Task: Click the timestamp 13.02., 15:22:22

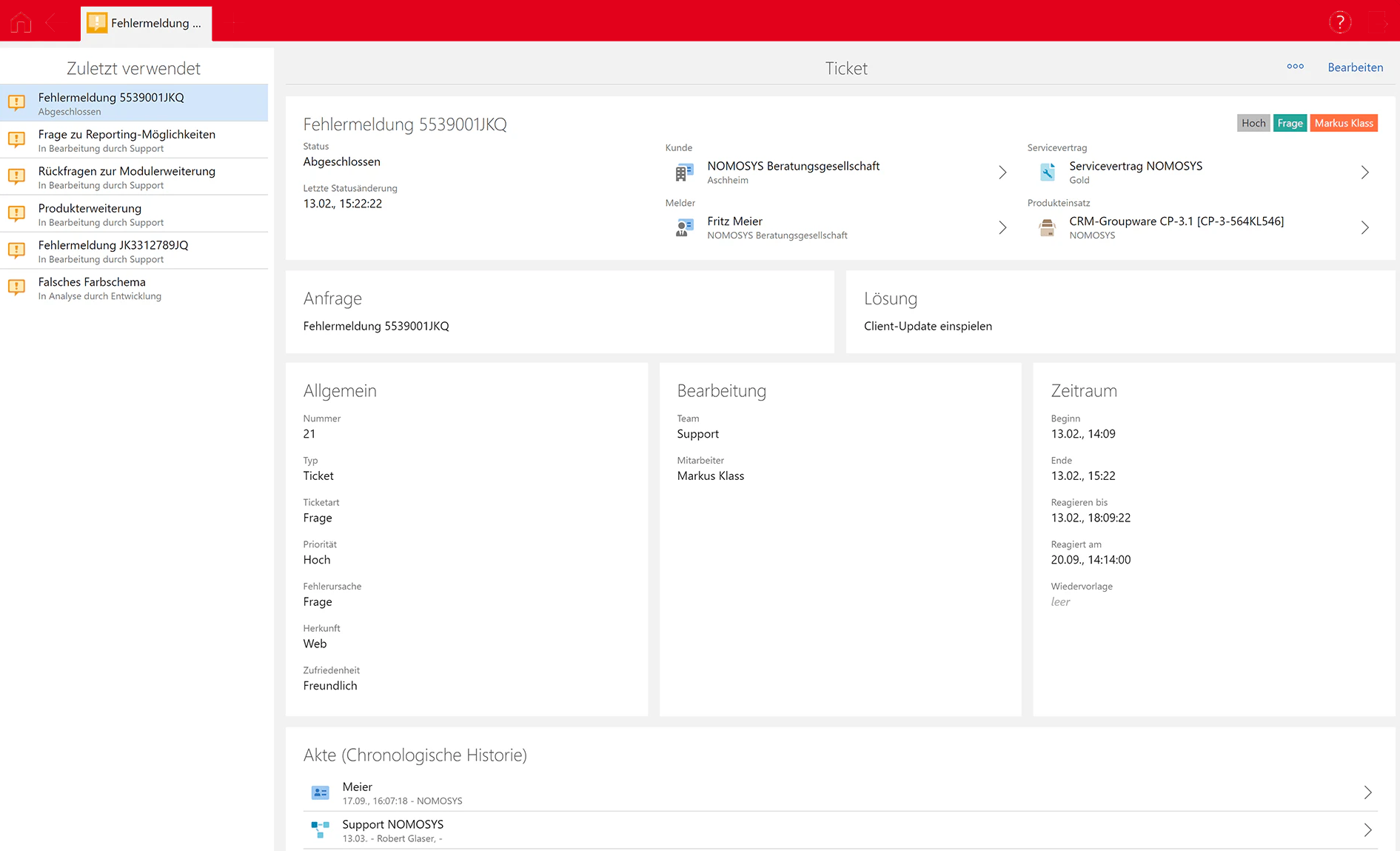Action: pyautogui.click(x=342, y=204)
